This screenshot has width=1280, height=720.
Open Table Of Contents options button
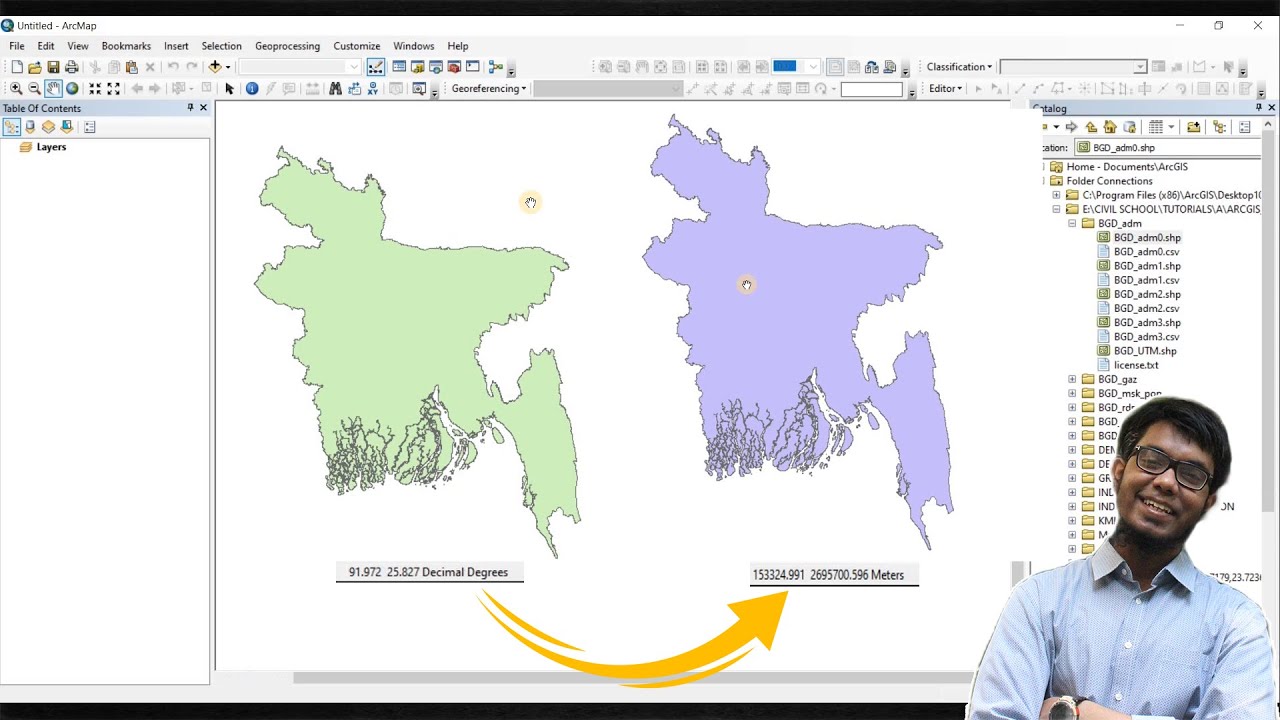(89, 127)
